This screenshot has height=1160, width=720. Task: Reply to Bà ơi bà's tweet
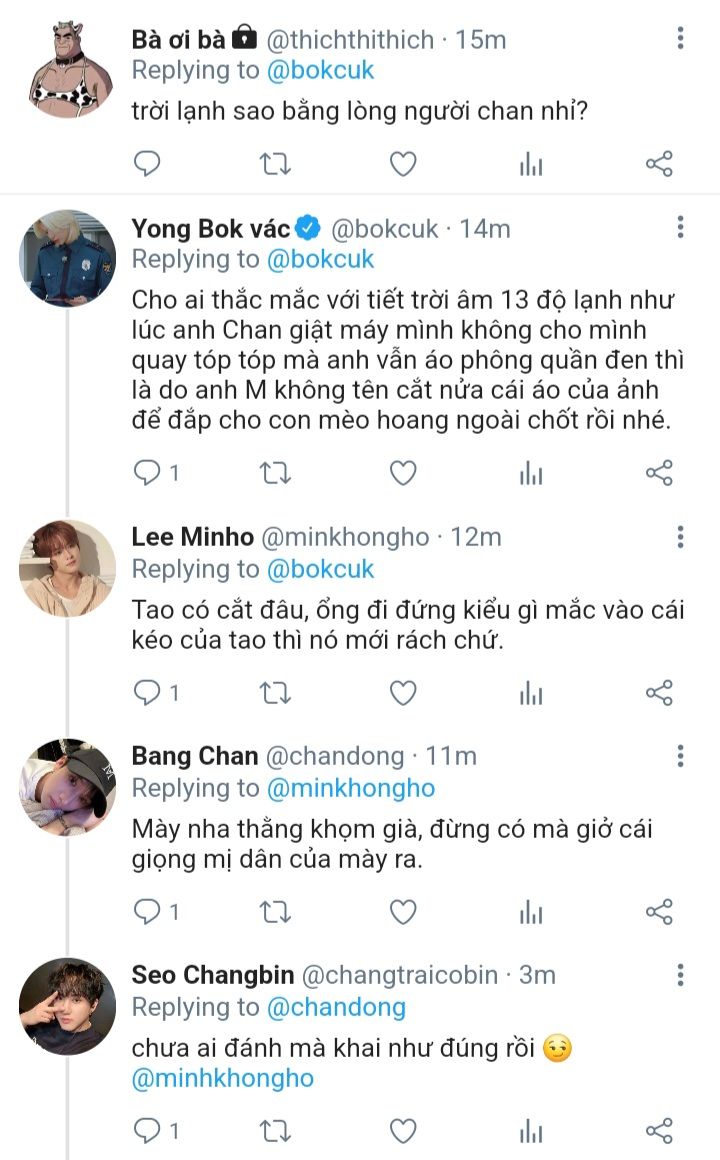tap(147, 164)
